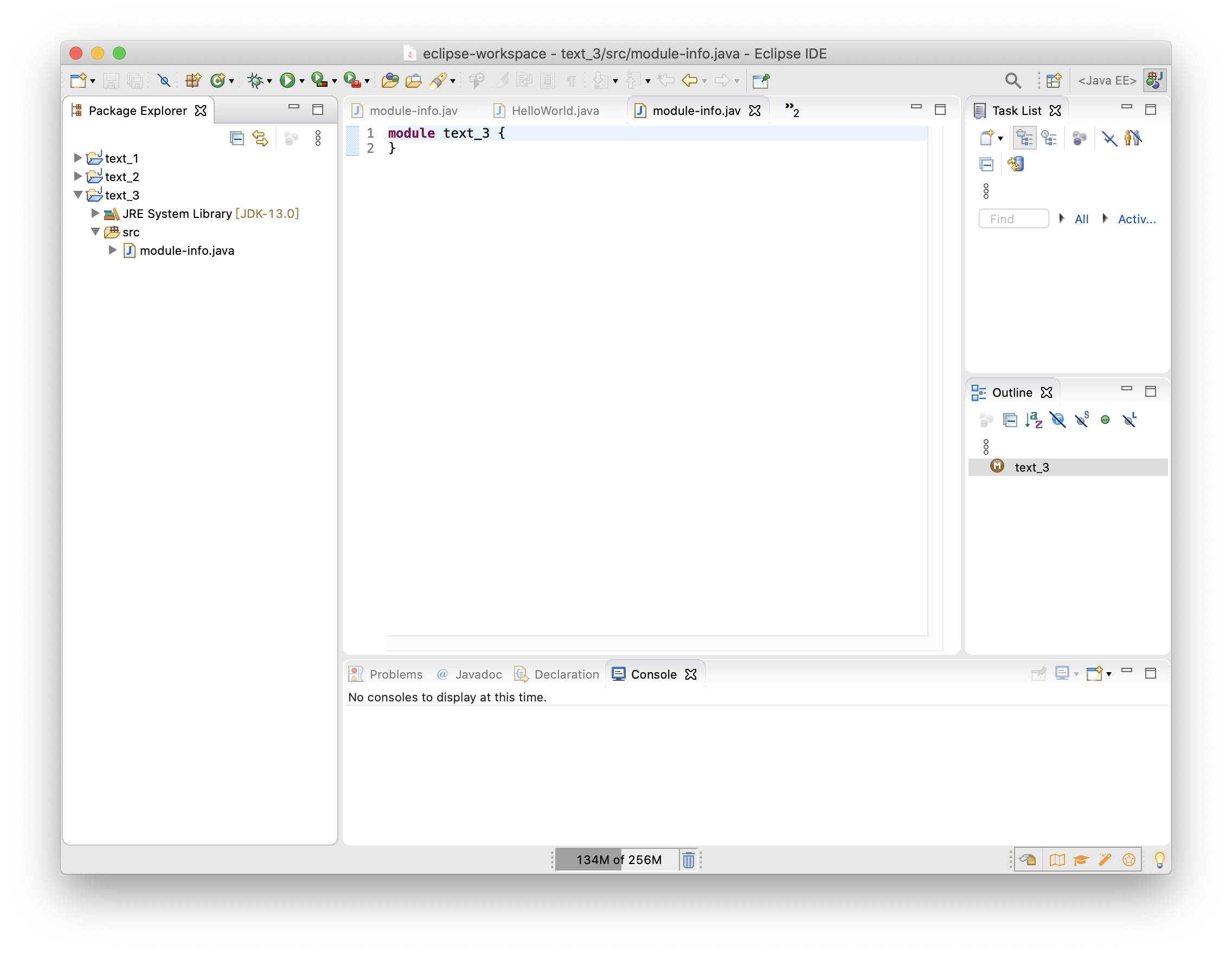Viewport: 1232px width, 954px height.
Task: Expand the text_1 project
Action: (78, 158)
